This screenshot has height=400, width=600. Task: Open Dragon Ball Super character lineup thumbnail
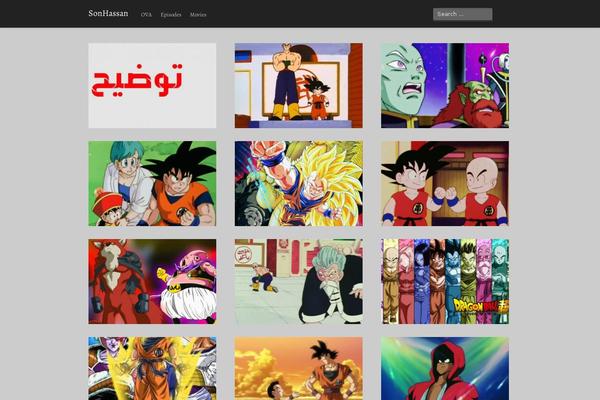[445, 281]
